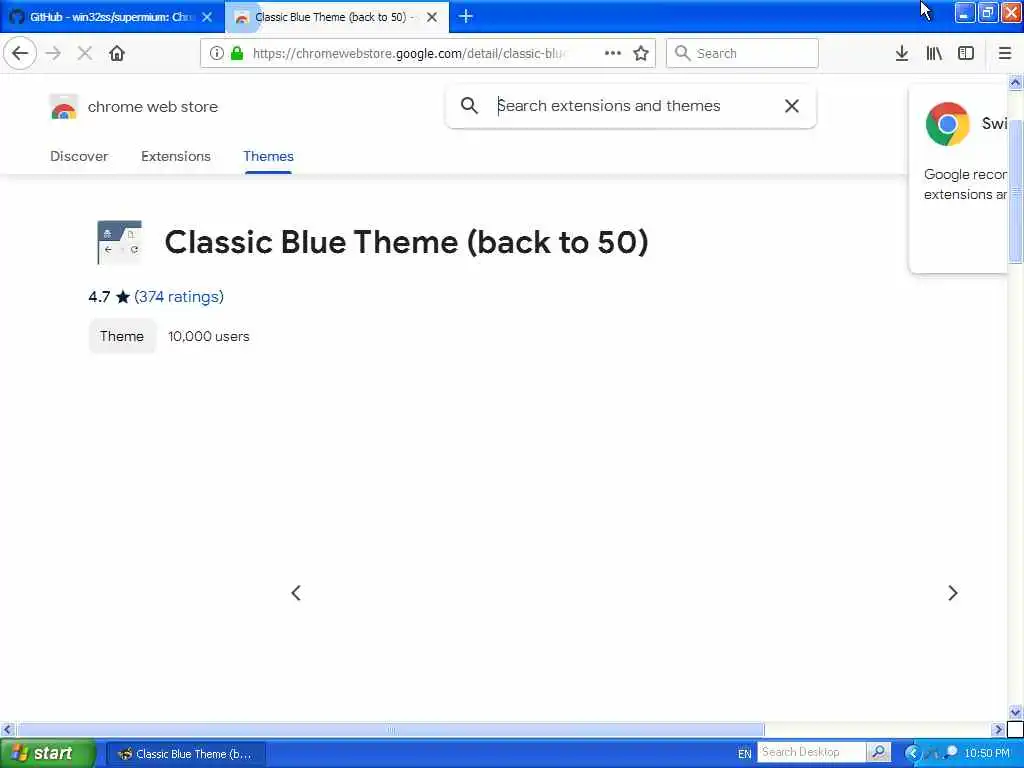This screenshot has width=1024, height=768.
Task: Click the Chrome logo in side panel
Action: [947, 123]
